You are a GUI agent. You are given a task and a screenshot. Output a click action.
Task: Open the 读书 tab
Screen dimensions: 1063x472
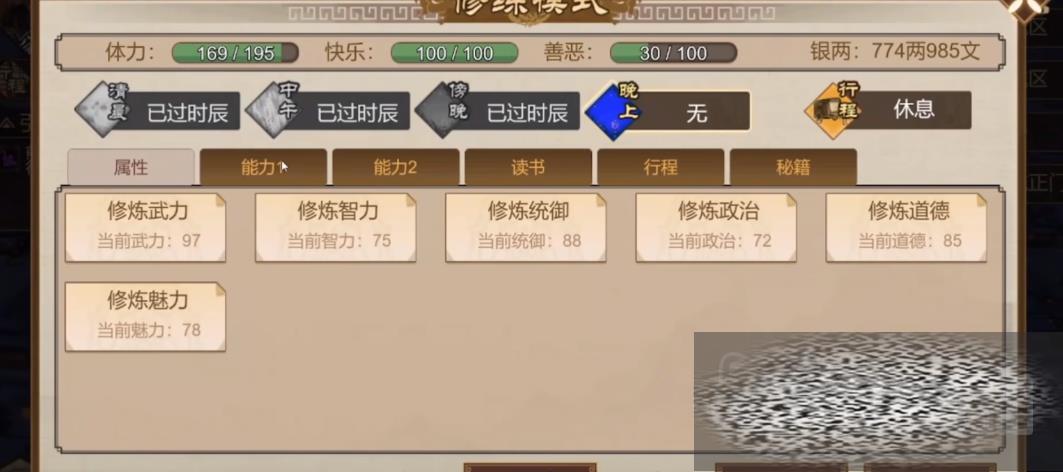pos(528,167)
